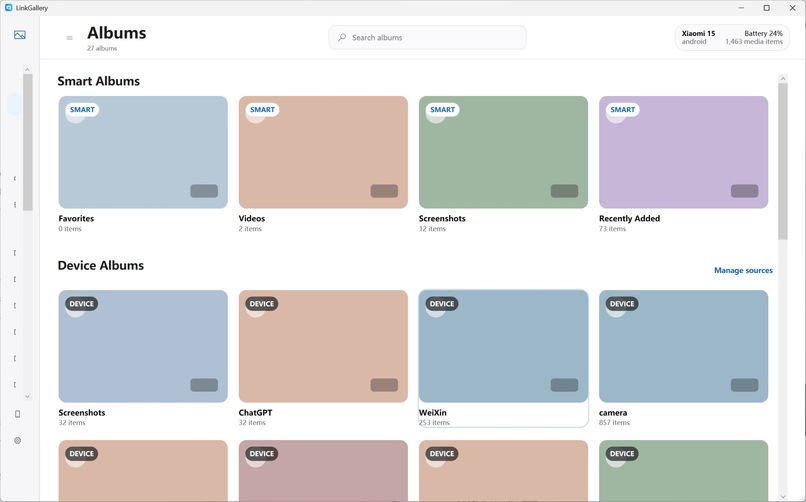Click the WeiXin album title text

433,413
